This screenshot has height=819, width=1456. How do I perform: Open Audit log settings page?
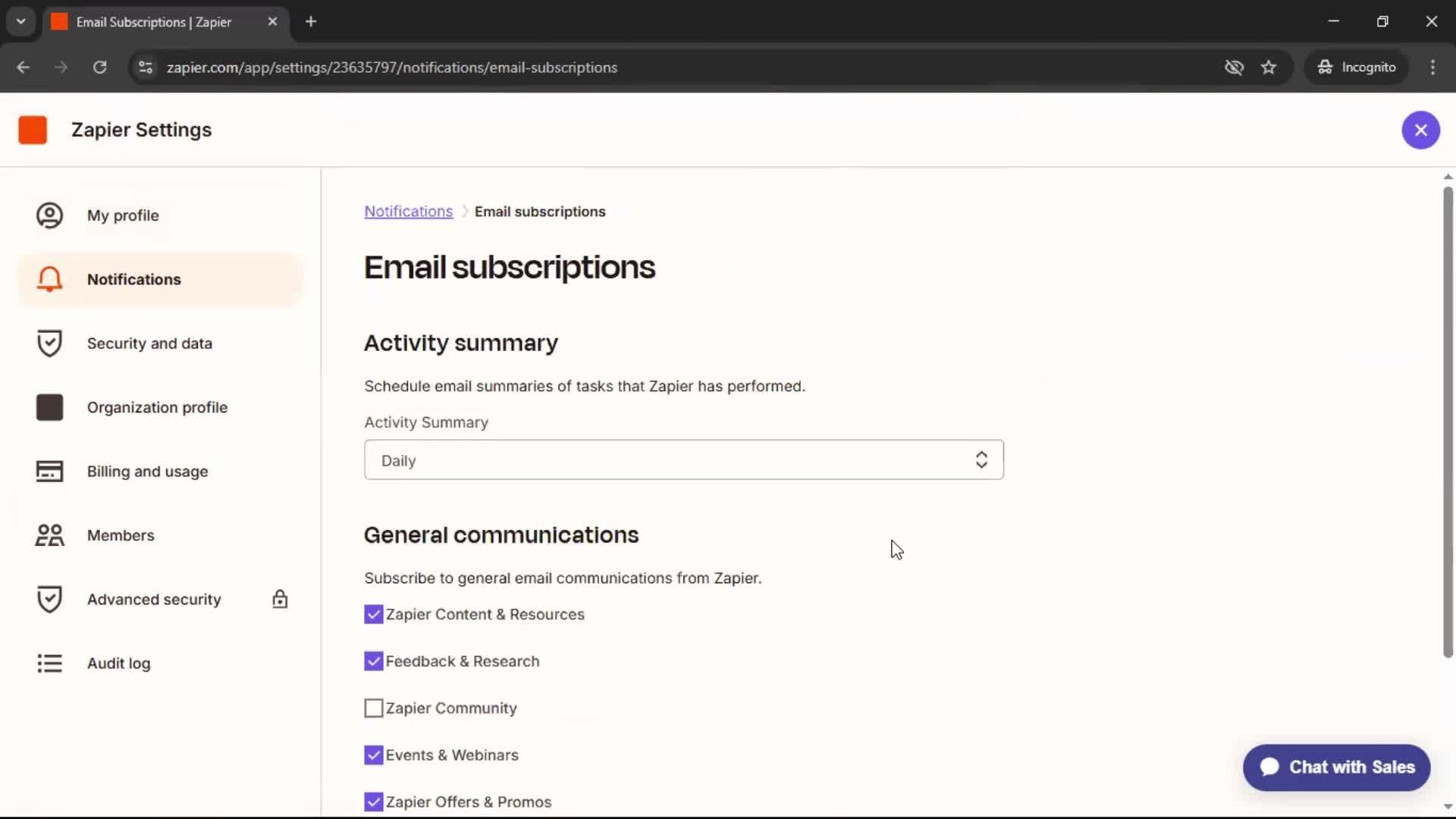click(160, 664)
